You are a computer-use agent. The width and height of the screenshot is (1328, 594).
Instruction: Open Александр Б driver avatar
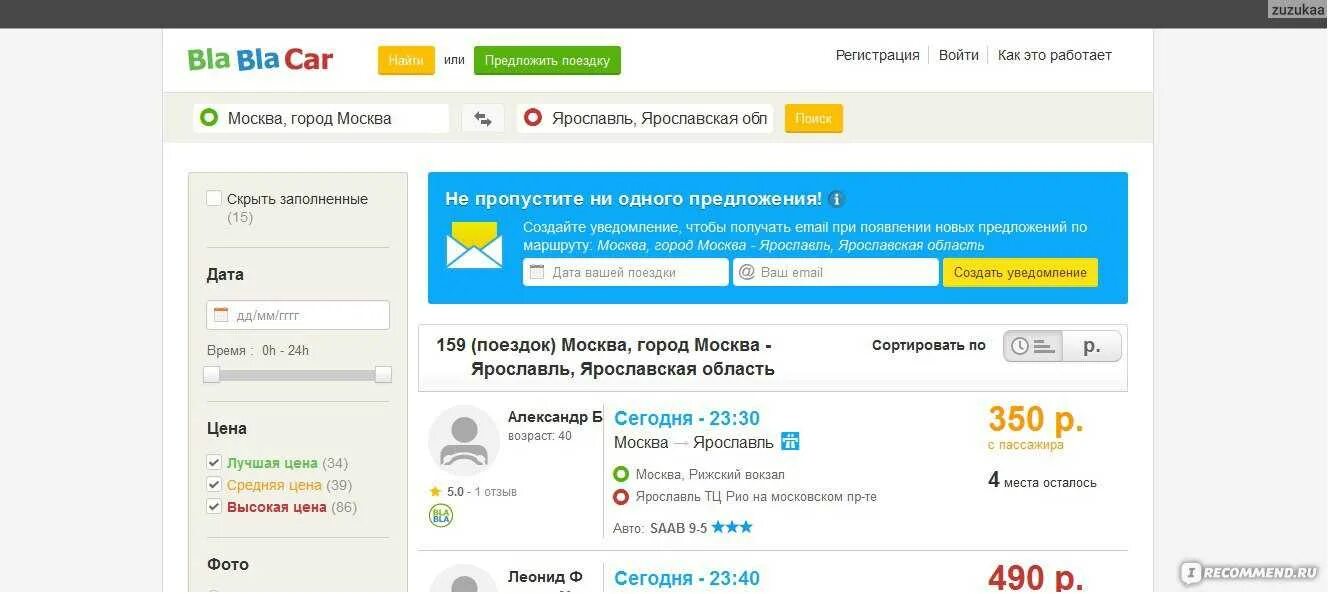point(464,440)
